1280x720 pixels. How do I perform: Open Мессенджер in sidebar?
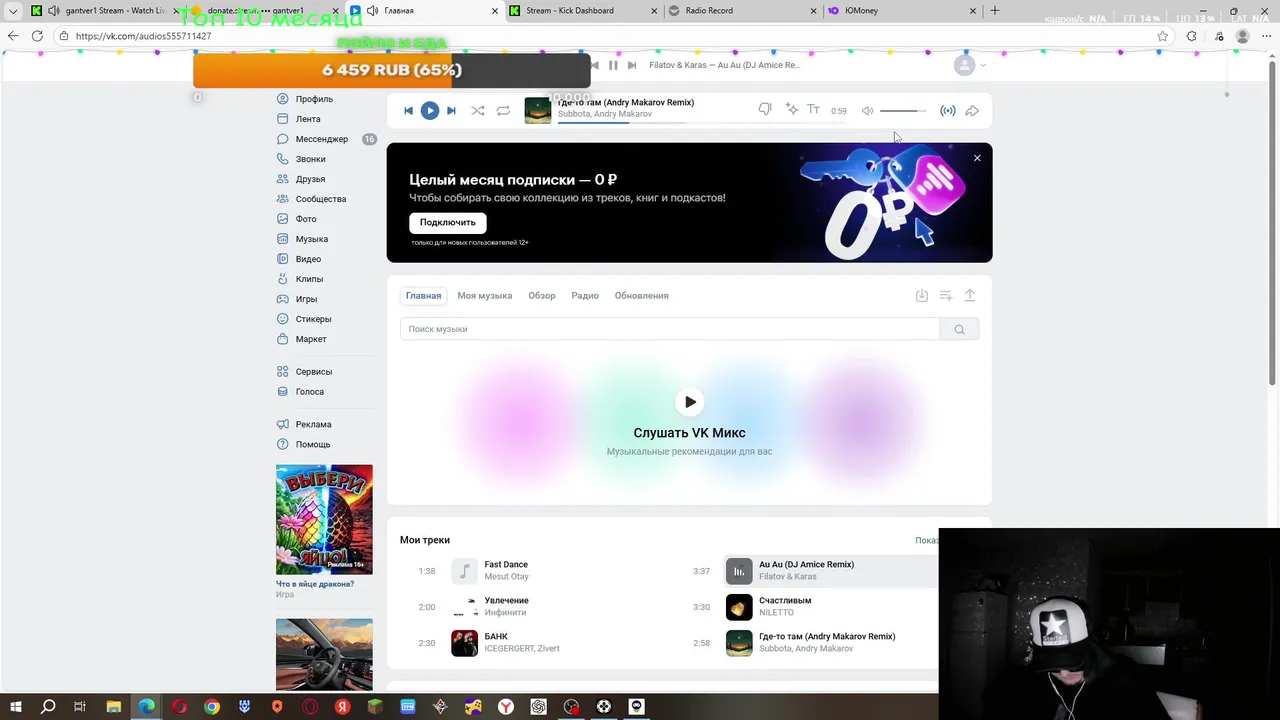pos(322,139)
